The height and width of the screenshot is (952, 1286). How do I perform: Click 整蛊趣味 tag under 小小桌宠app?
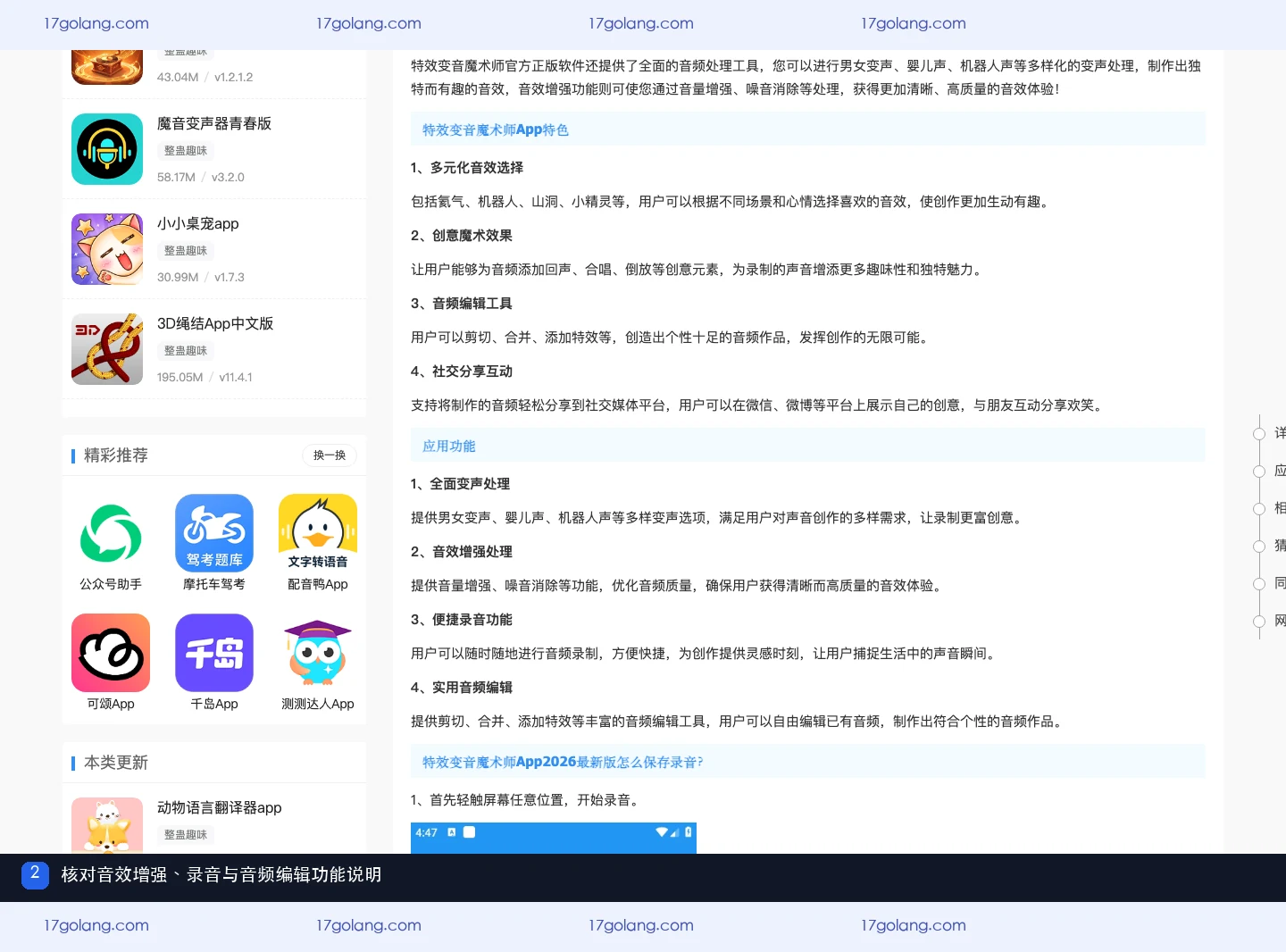[186, 251]
